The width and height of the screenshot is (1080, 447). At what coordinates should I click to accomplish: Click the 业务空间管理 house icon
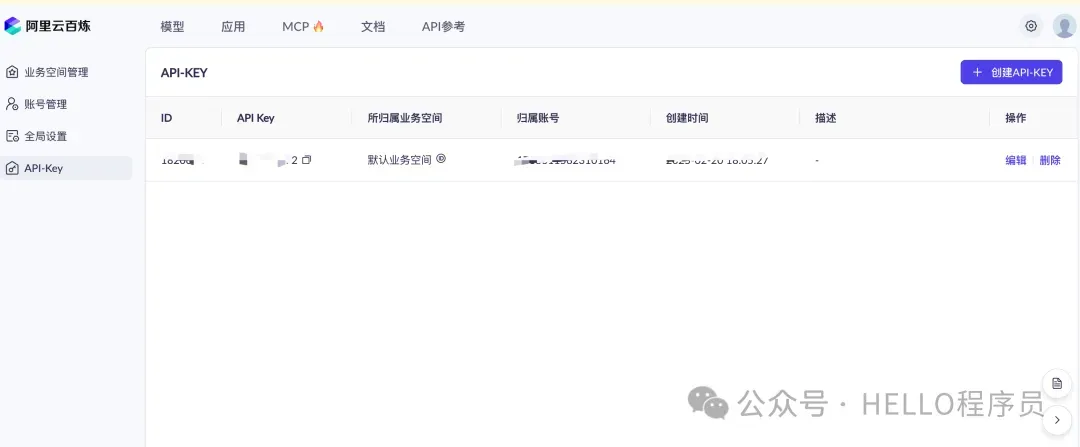coord(12,72)
